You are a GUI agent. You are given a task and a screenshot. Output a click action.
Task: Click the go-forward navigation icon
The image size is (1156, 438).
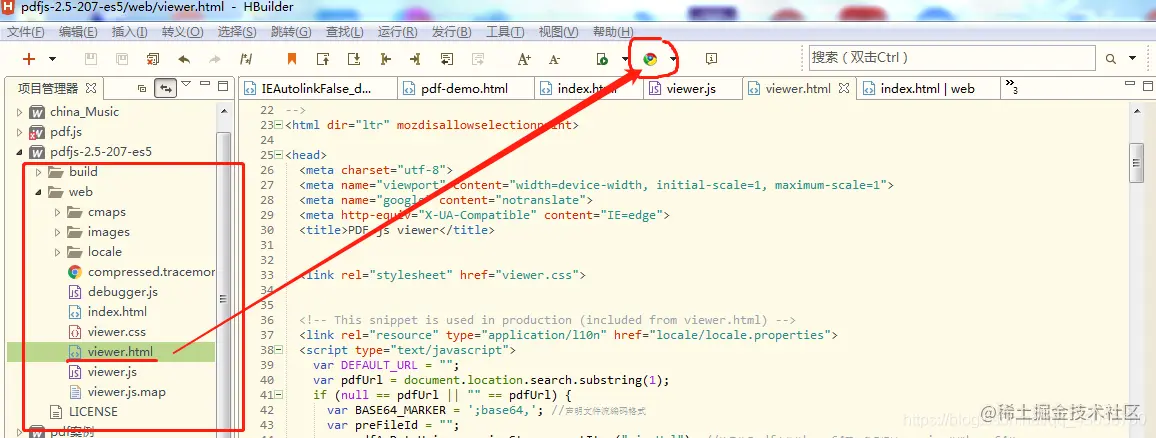(x=415, y=59)
